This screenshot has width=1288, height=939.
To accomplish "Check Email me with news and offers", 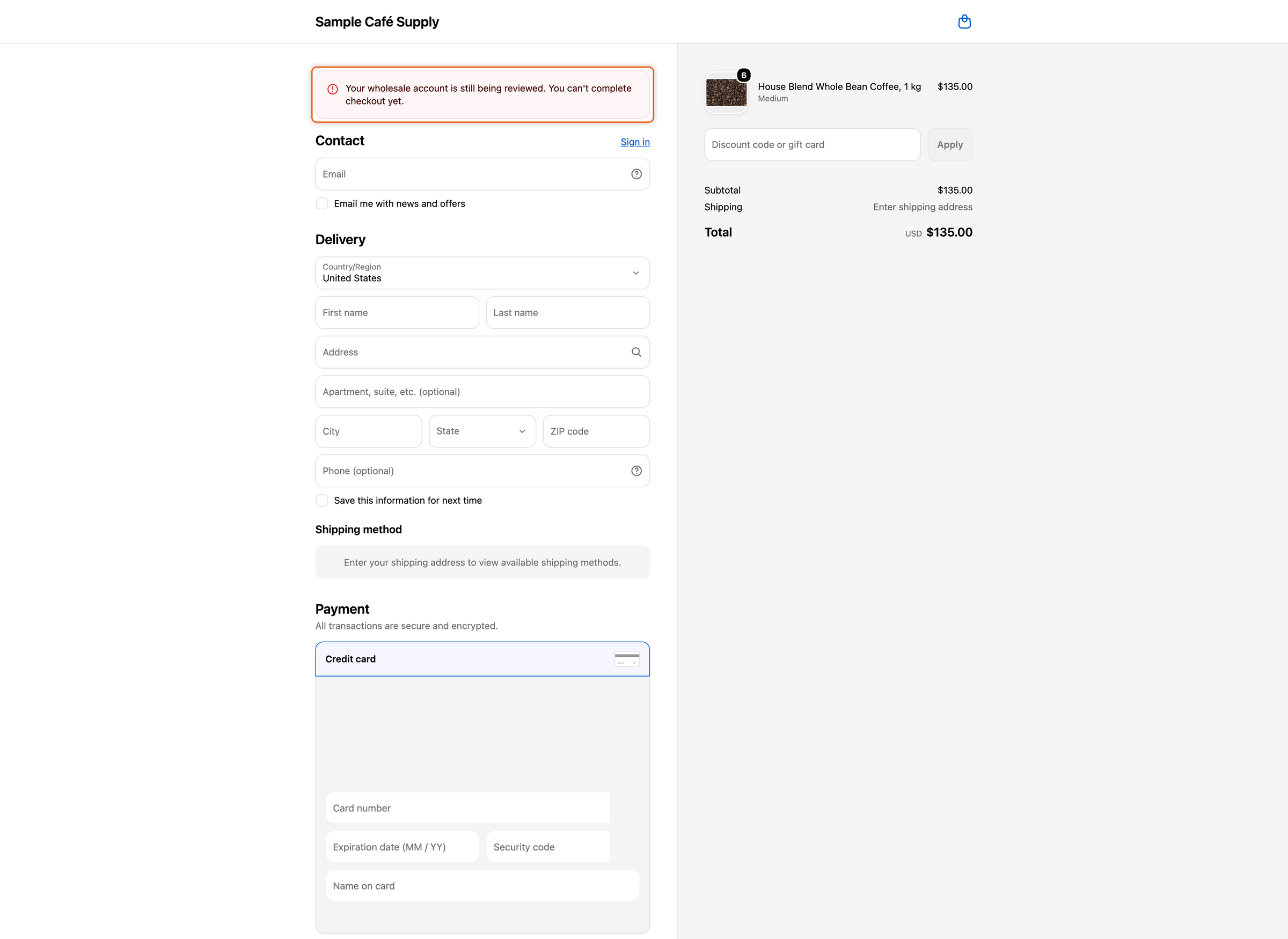I will click(x=321, y=203).
